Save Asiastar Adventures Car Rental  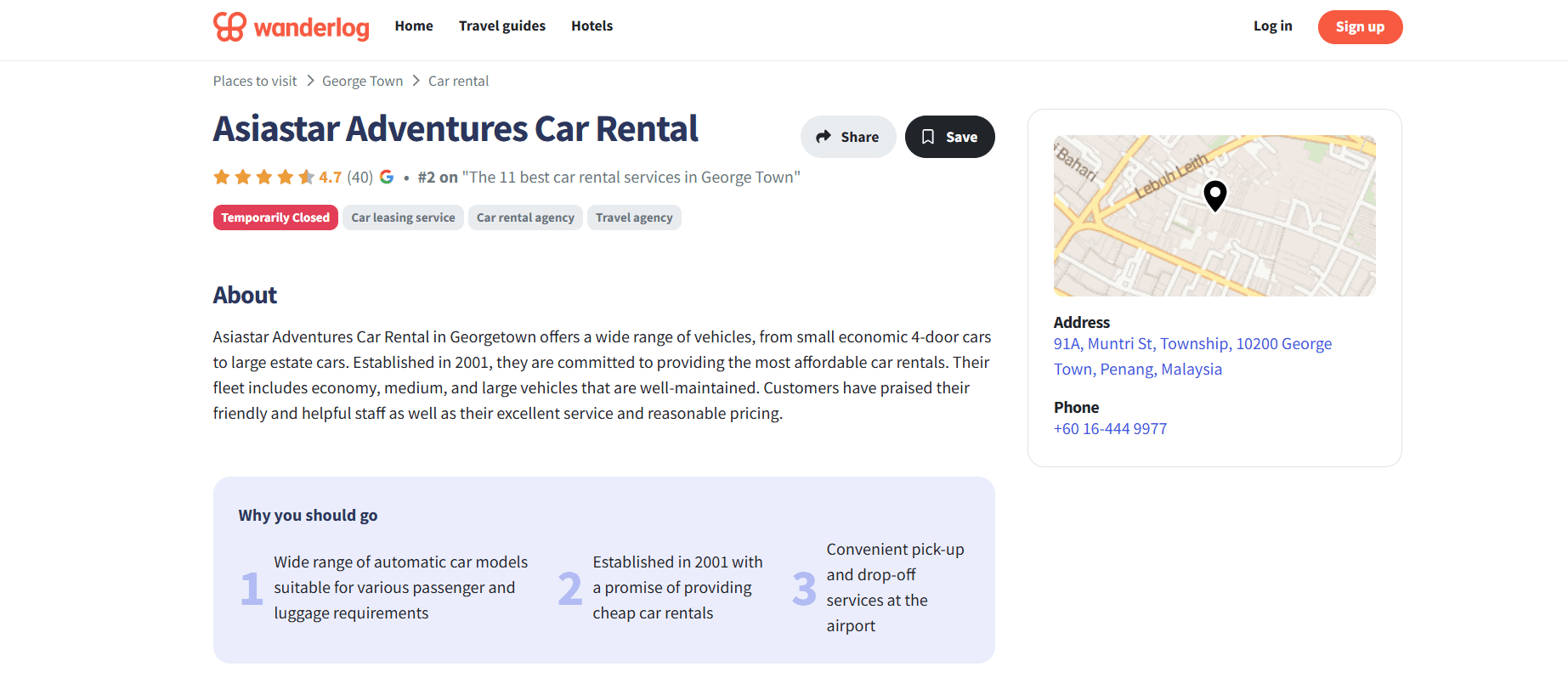tap(949, 137)
